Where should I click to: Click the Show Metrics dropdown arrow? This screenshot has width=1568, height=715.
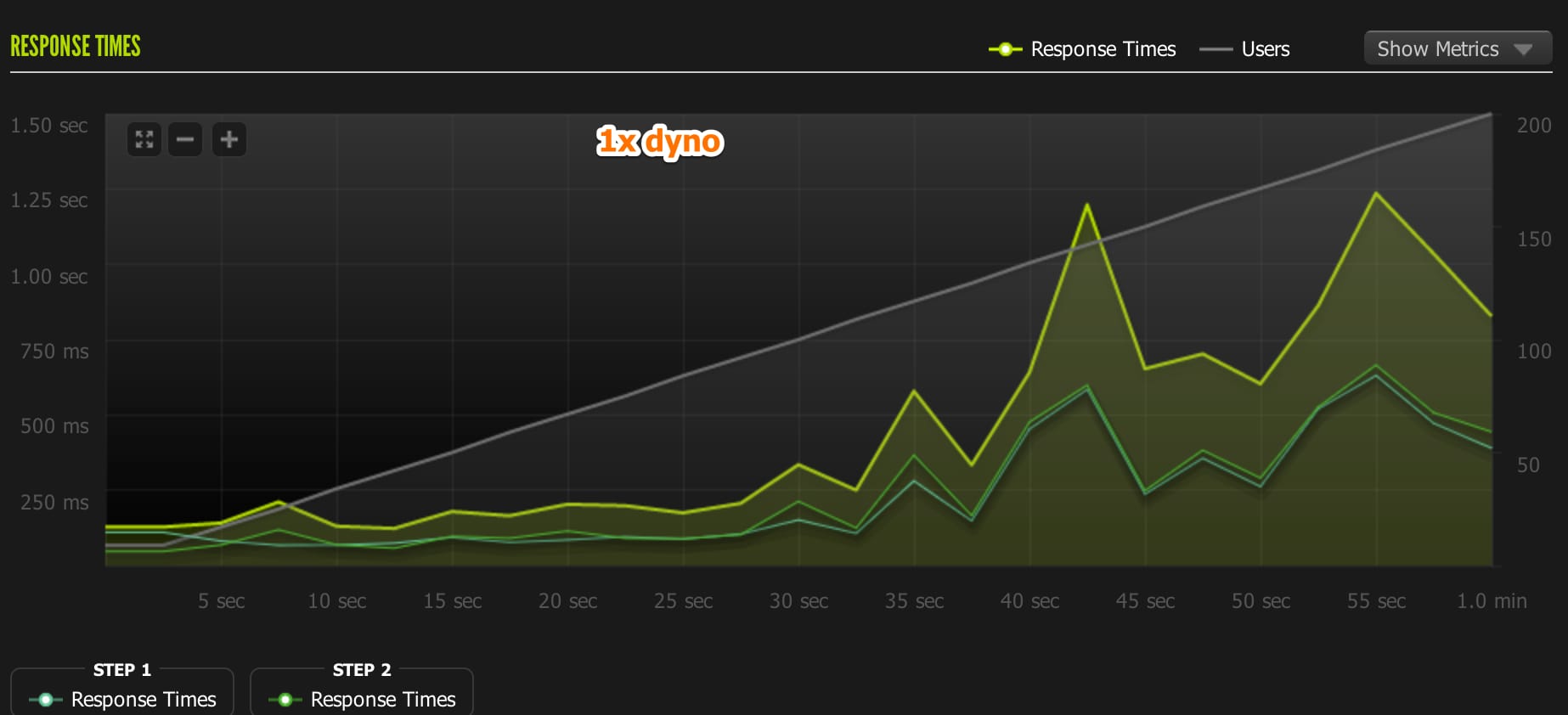pyautogui.click(x=1523, y=49)
